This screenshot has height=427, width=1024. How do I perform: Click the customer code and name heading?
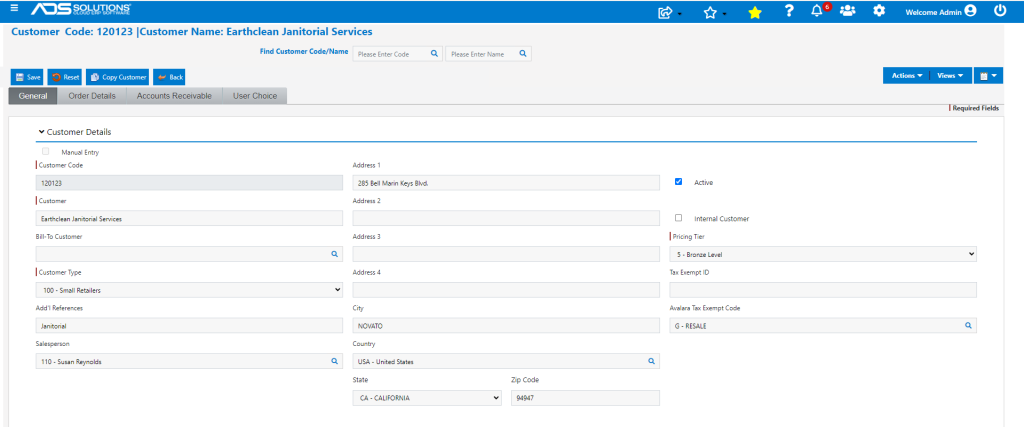192,31
